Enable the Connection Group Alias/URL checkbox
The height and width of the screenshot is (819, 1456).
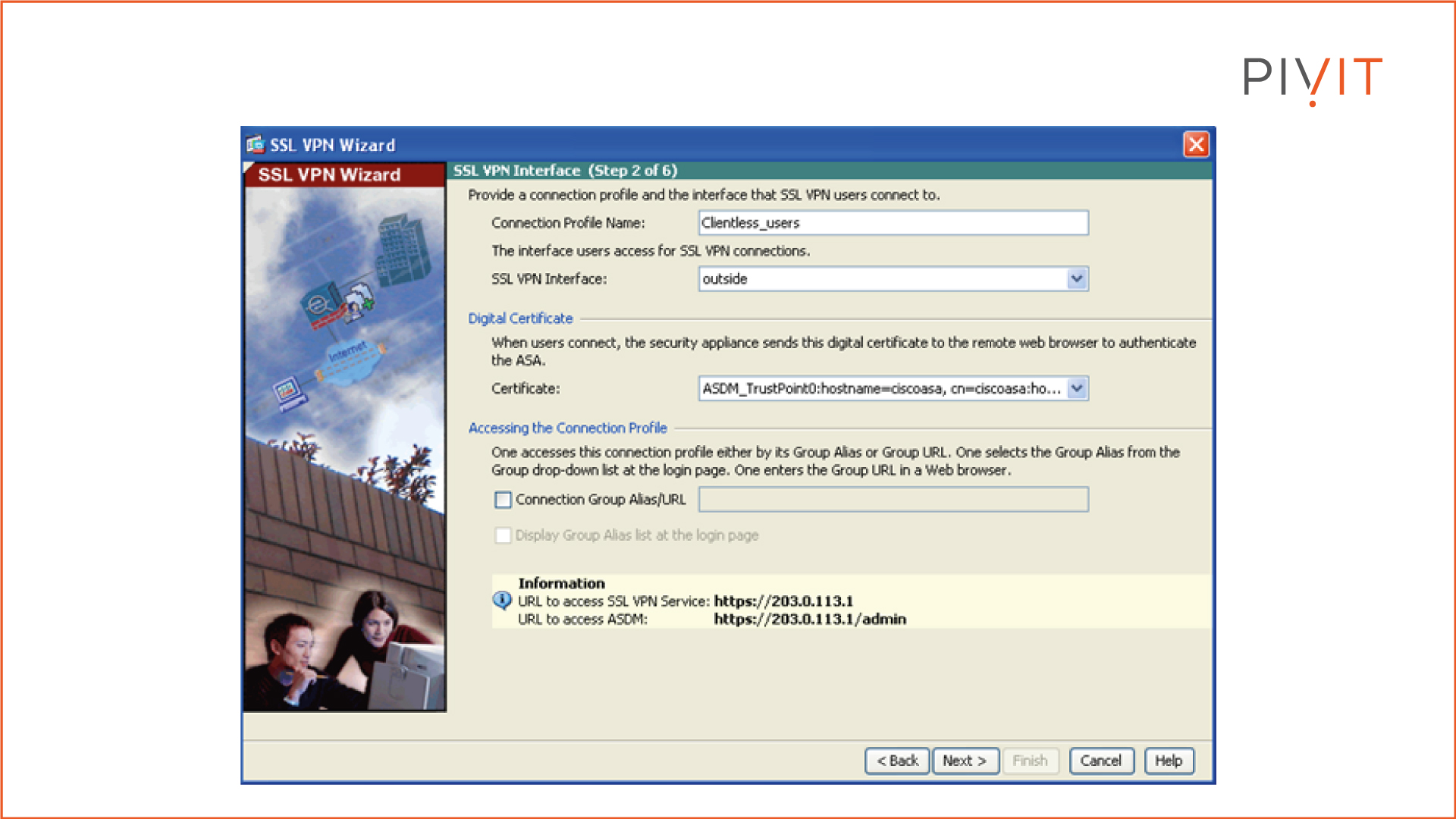tap(503, 499)
